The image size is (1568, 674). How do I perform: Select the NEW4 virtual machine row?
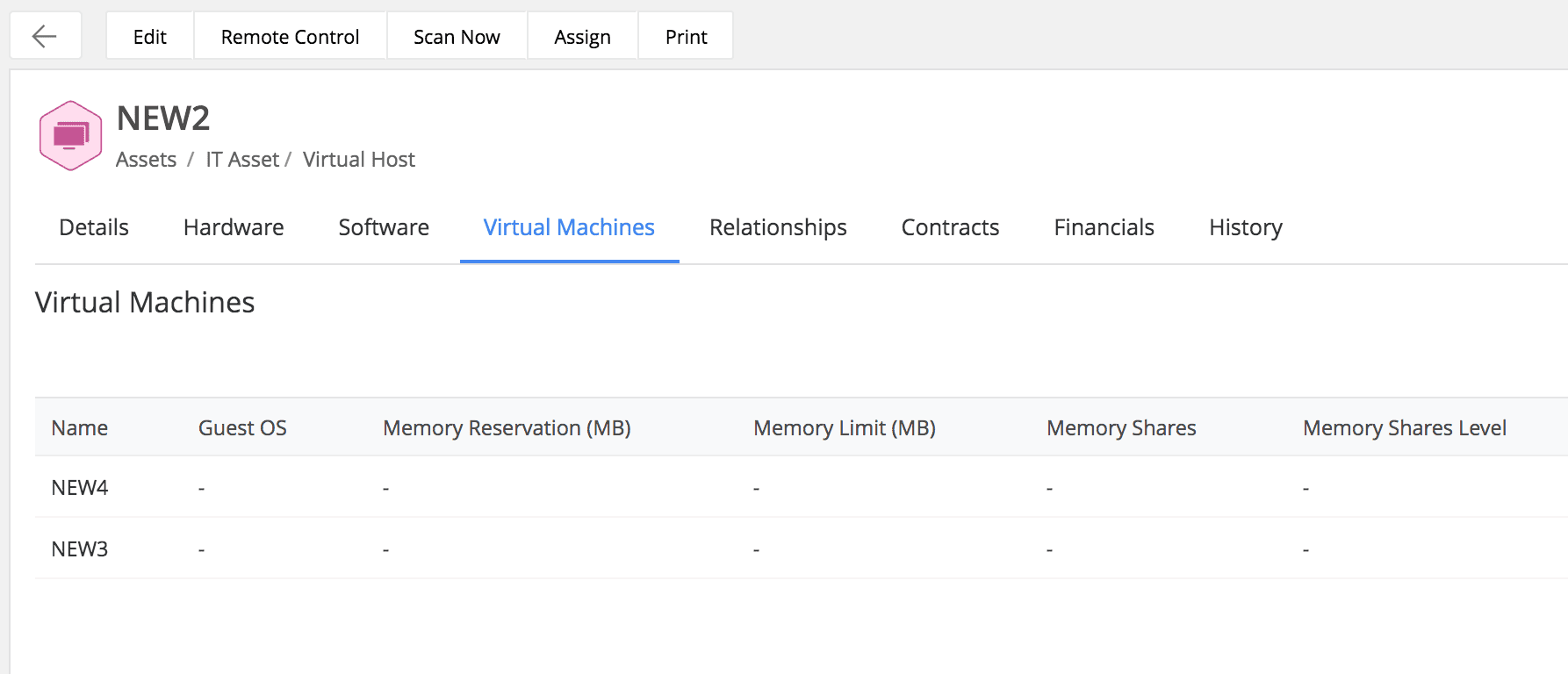(80, 488)
